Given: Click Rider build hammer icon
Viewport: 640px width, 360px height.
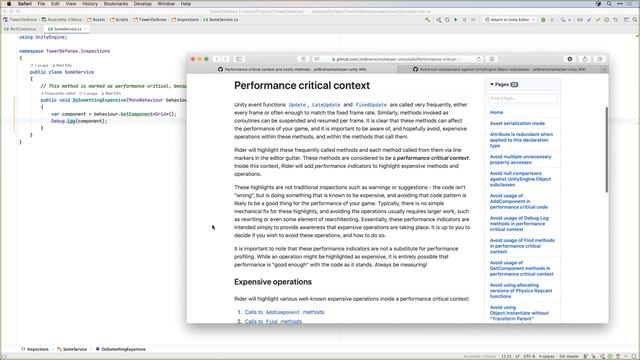Looking at the screenshot, I should (427, 20).
